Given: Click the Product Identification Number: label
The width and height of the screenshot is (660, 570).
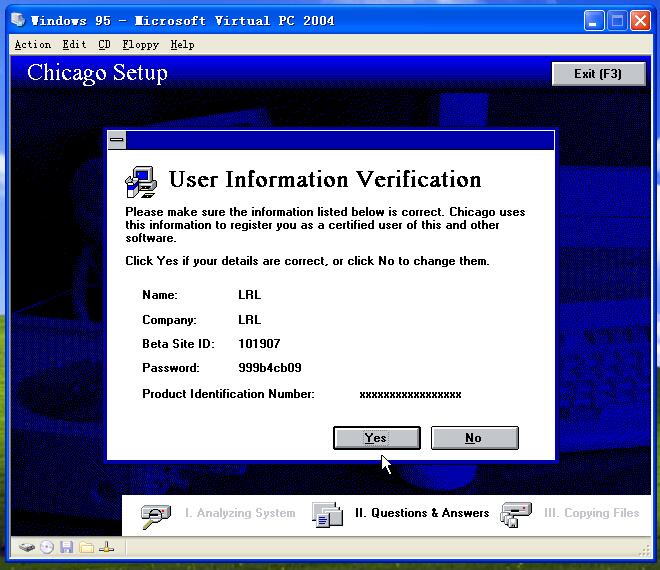Looking at the screenshot, I should tap(229, 394).
